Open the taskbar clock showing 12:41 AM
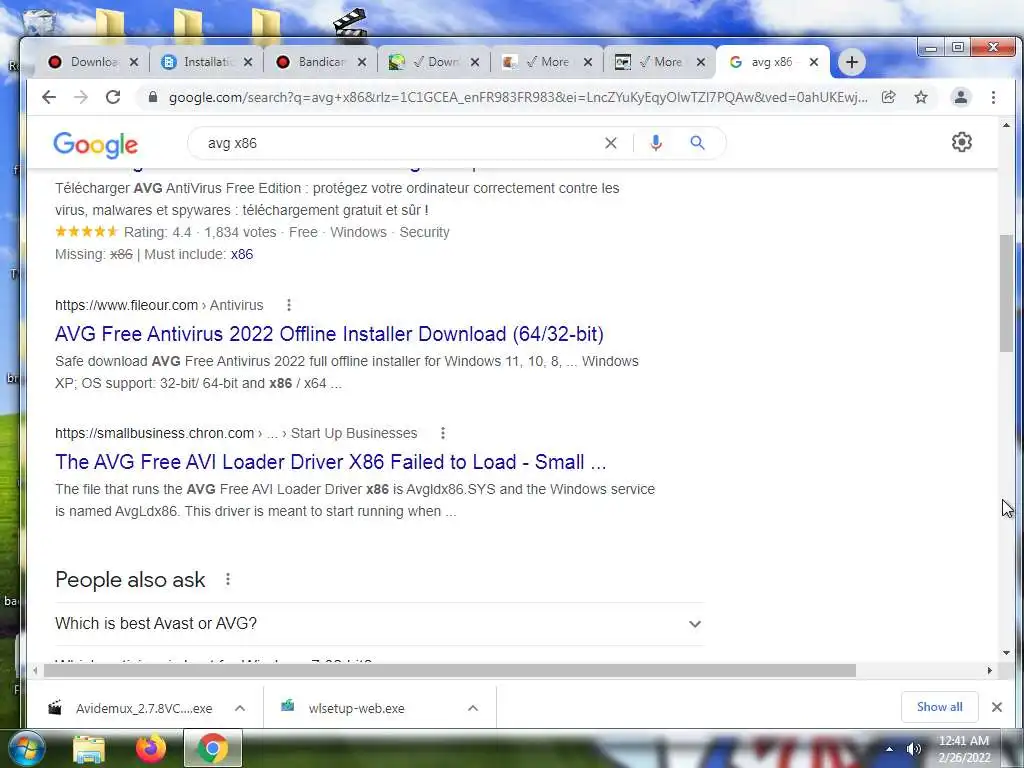 click(964, 749)
